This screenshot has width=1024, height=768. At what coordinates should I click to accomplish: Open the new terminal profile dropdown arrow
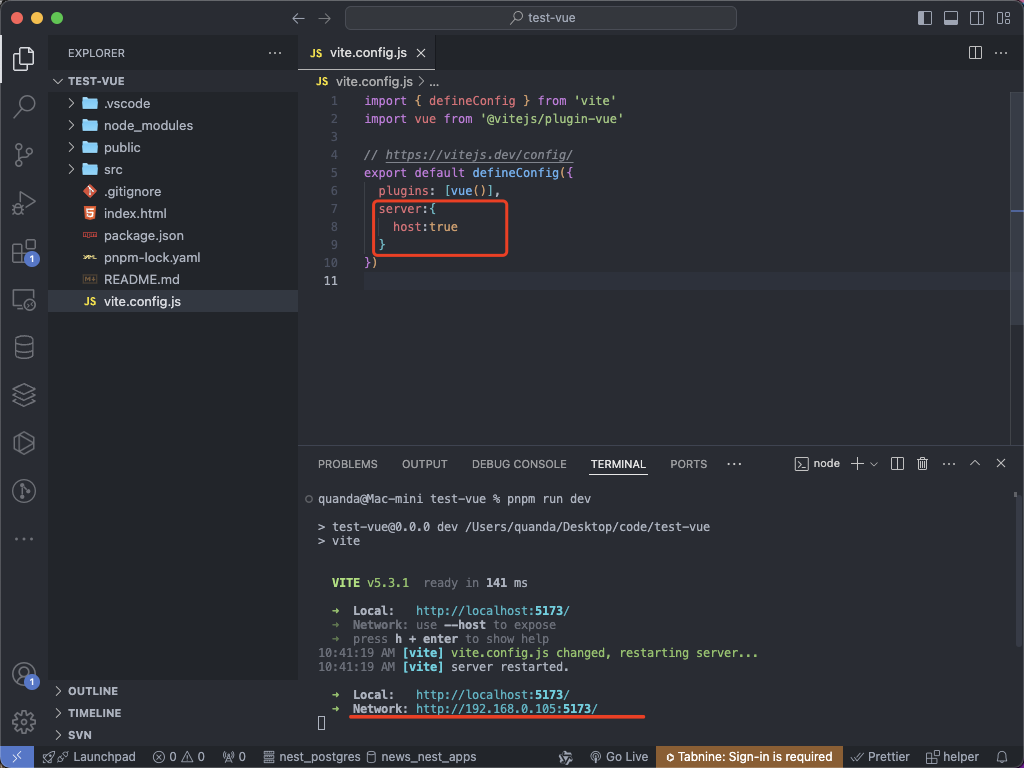click(x=874, y=464)
